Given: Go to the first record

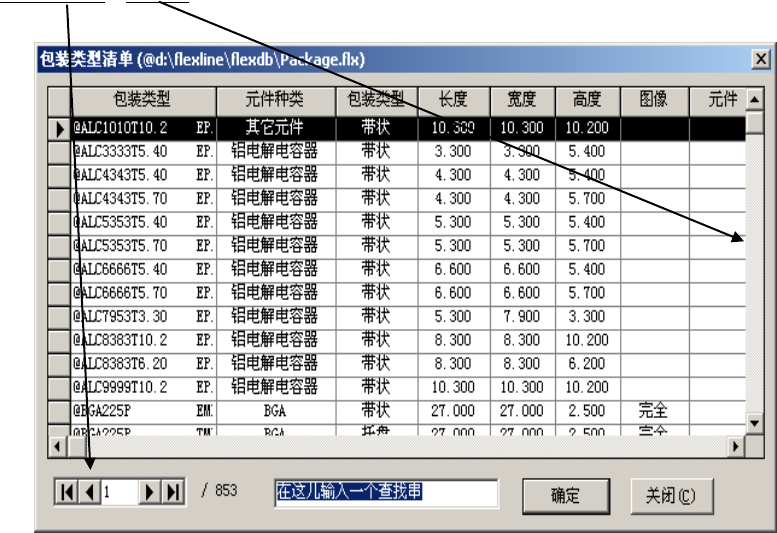Looking at the screenshot, I should pos(66,492).
